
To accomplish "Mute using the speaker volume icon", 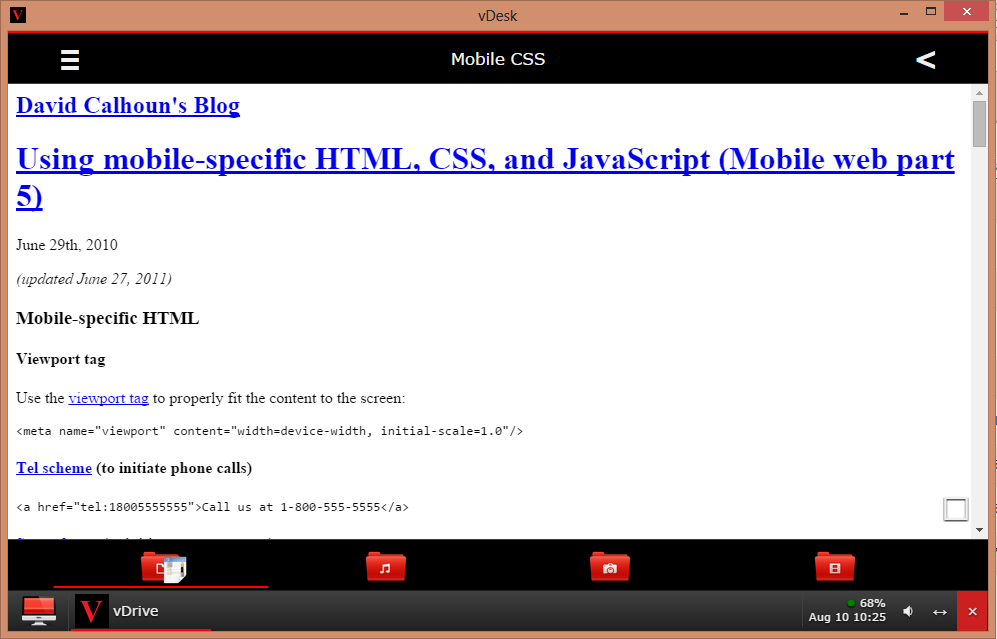I will click(908, 611).
